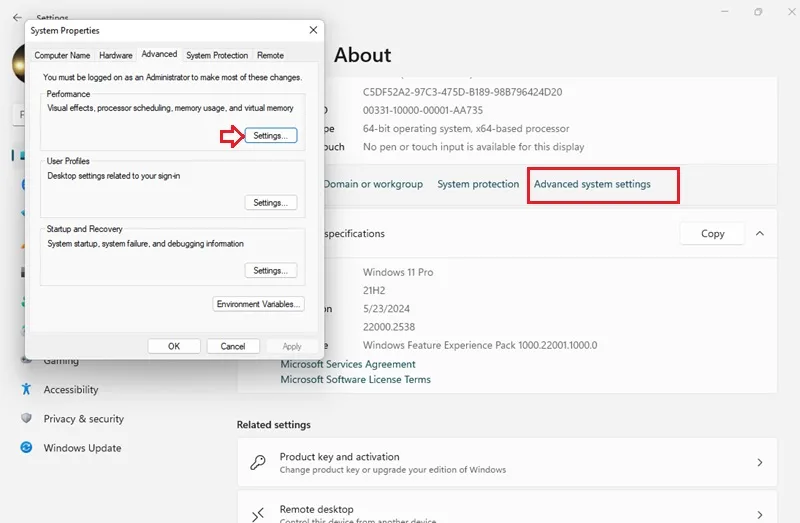800x523 pixels.
Task: Click the Windows Update sync icon
Action: [x=26, y=447]
